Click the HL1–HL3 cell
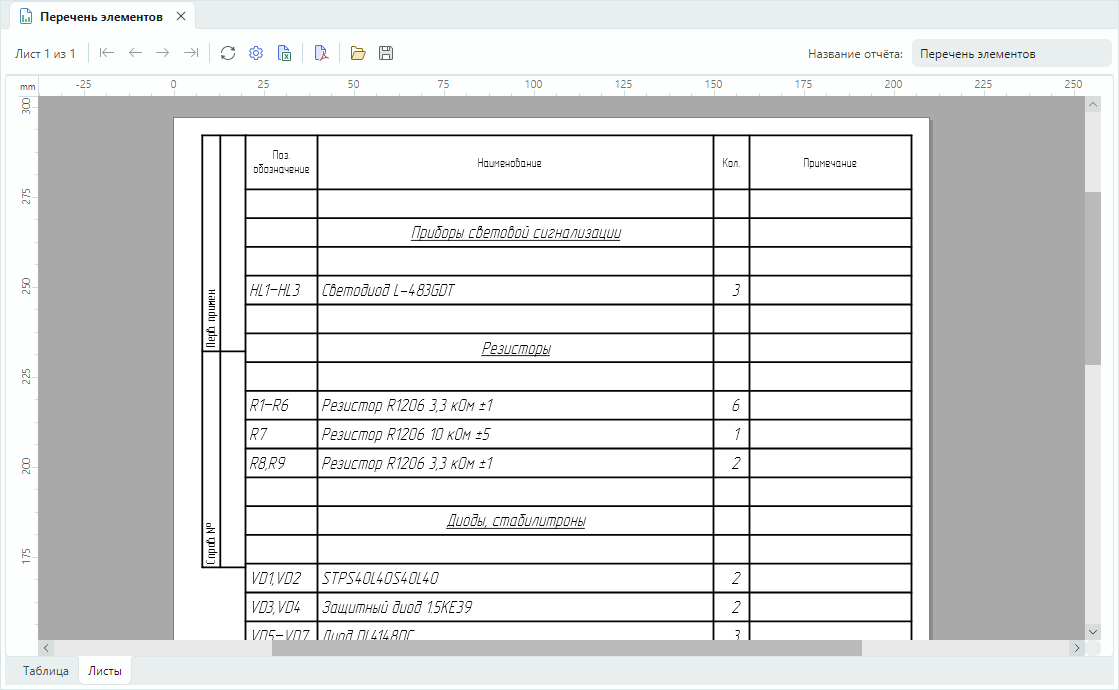 (281, 290)
